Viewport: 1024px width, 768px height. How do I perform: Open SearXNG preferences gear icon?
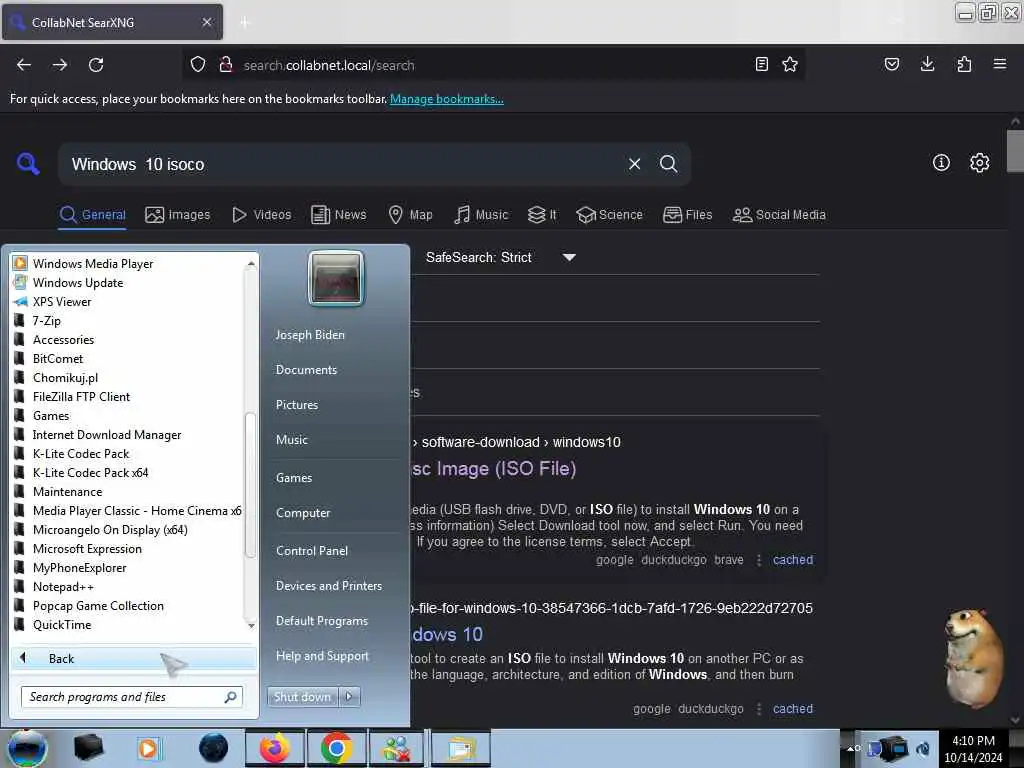point(979,163)
